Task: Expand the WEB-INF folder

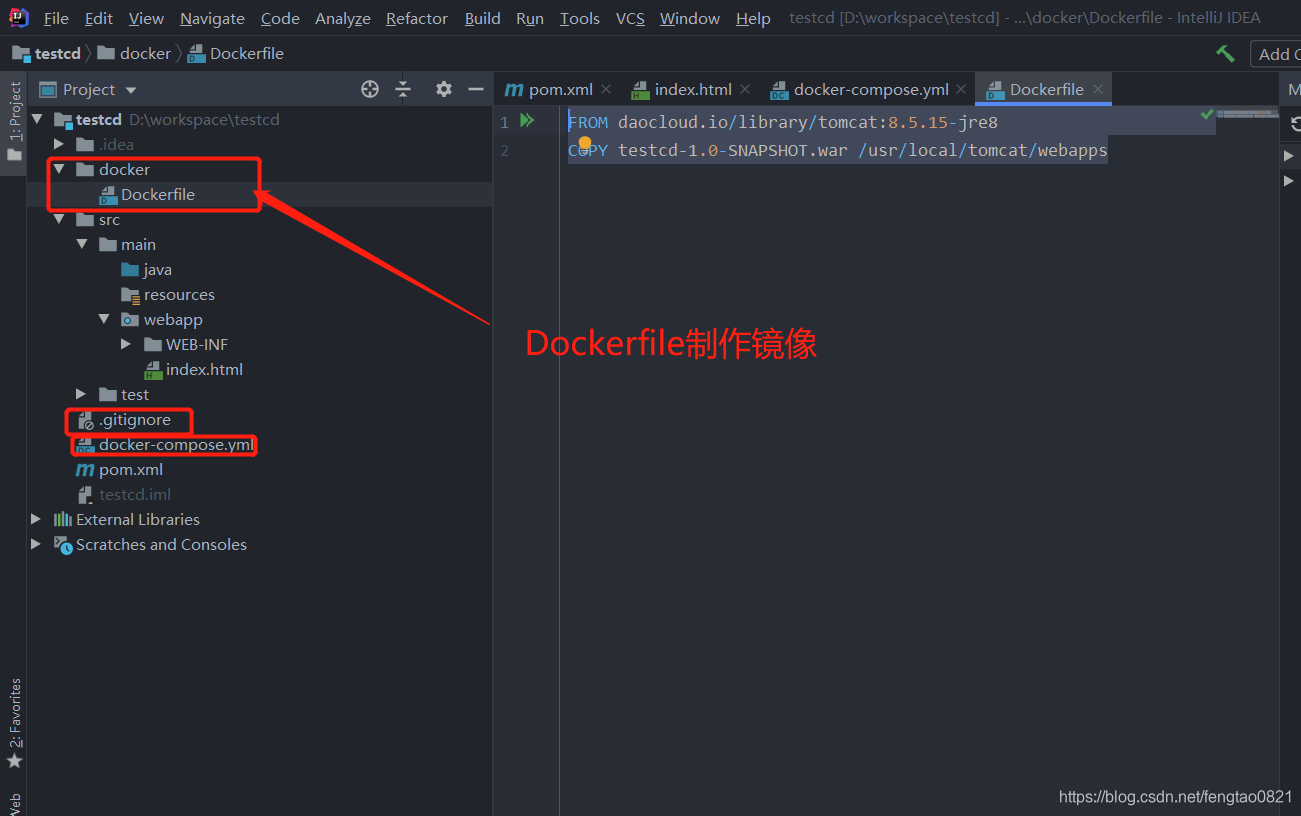Action: (126, 344)
